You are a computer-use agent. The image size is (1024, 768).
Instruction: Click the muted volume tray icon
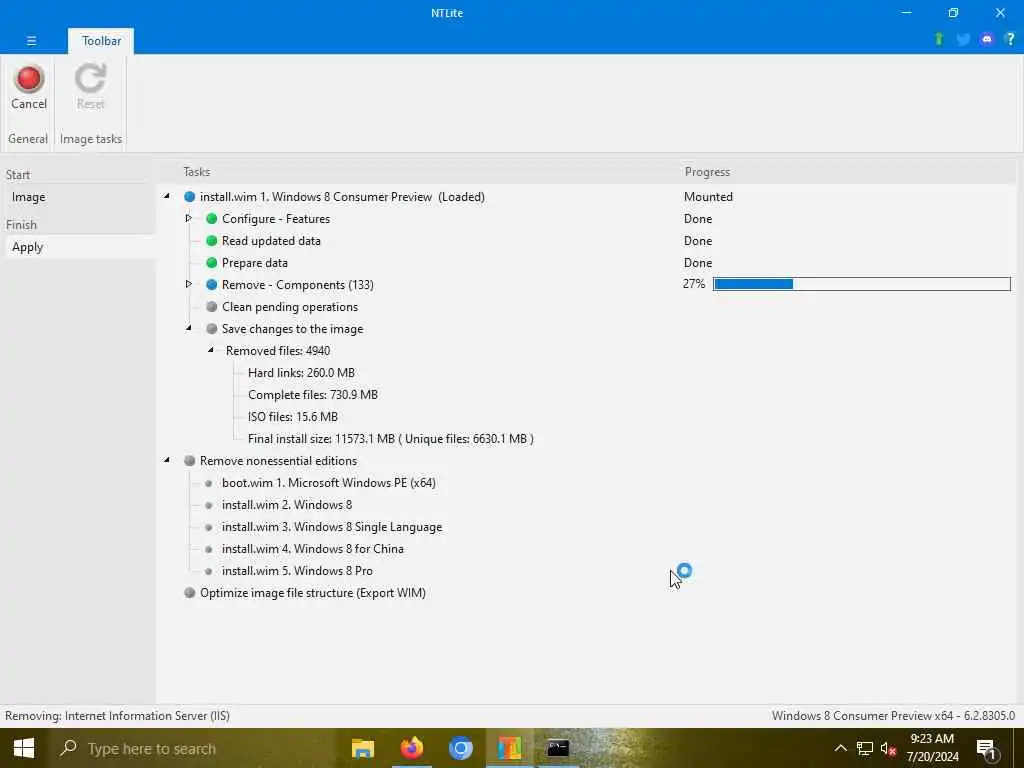point(888,748)
